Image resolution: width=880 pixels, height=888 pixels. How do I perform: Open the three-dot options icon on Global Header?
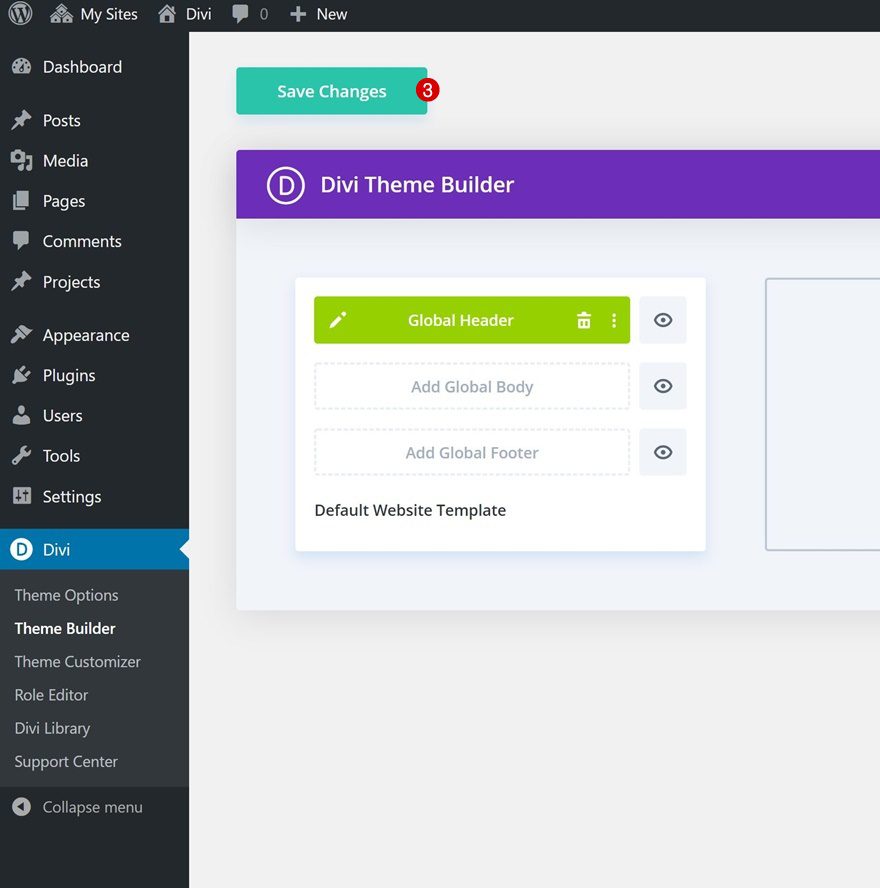[x=614, y=320]
